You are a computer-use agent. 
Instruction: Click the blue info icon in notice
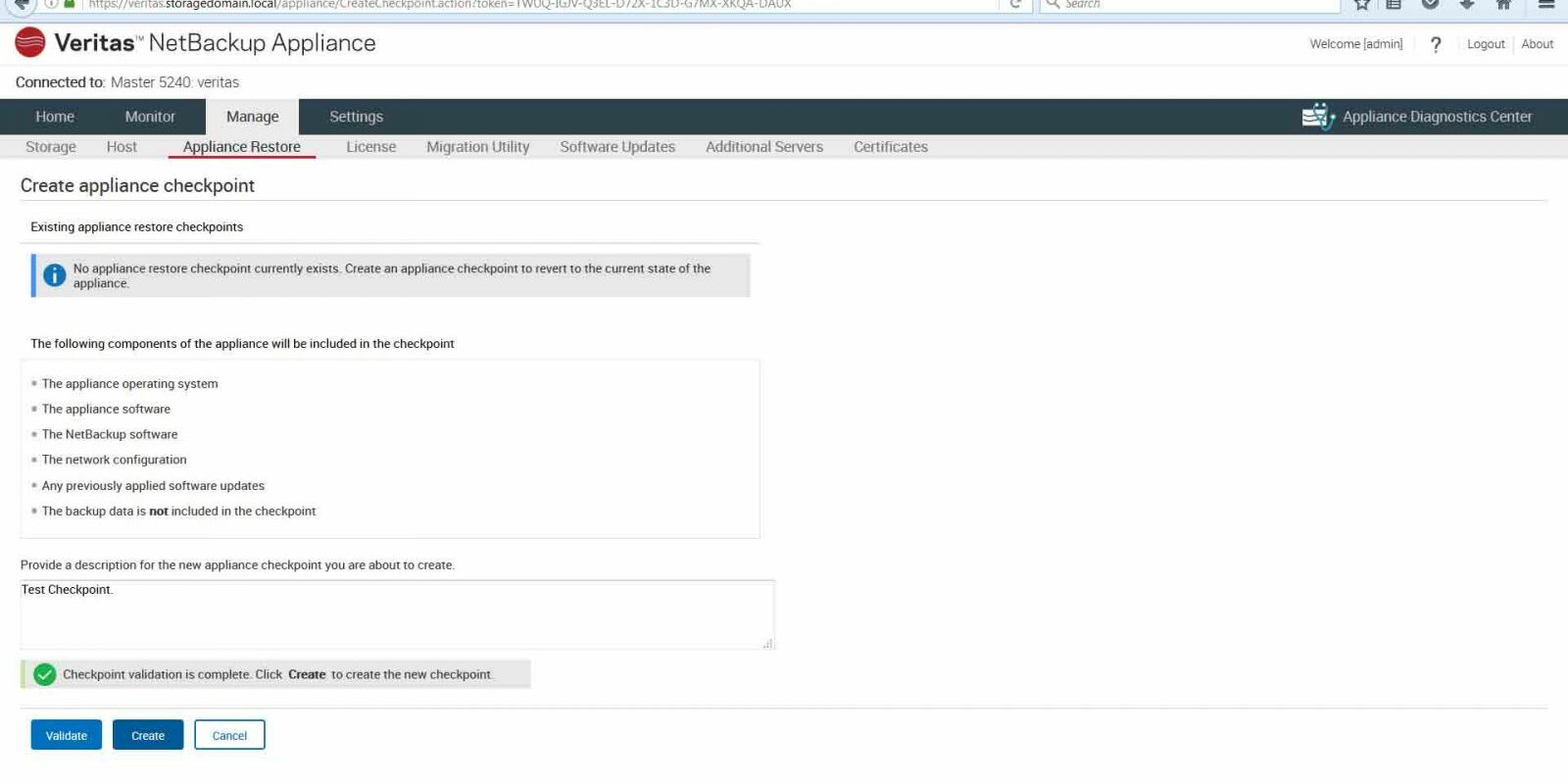[x=55, y=275]
